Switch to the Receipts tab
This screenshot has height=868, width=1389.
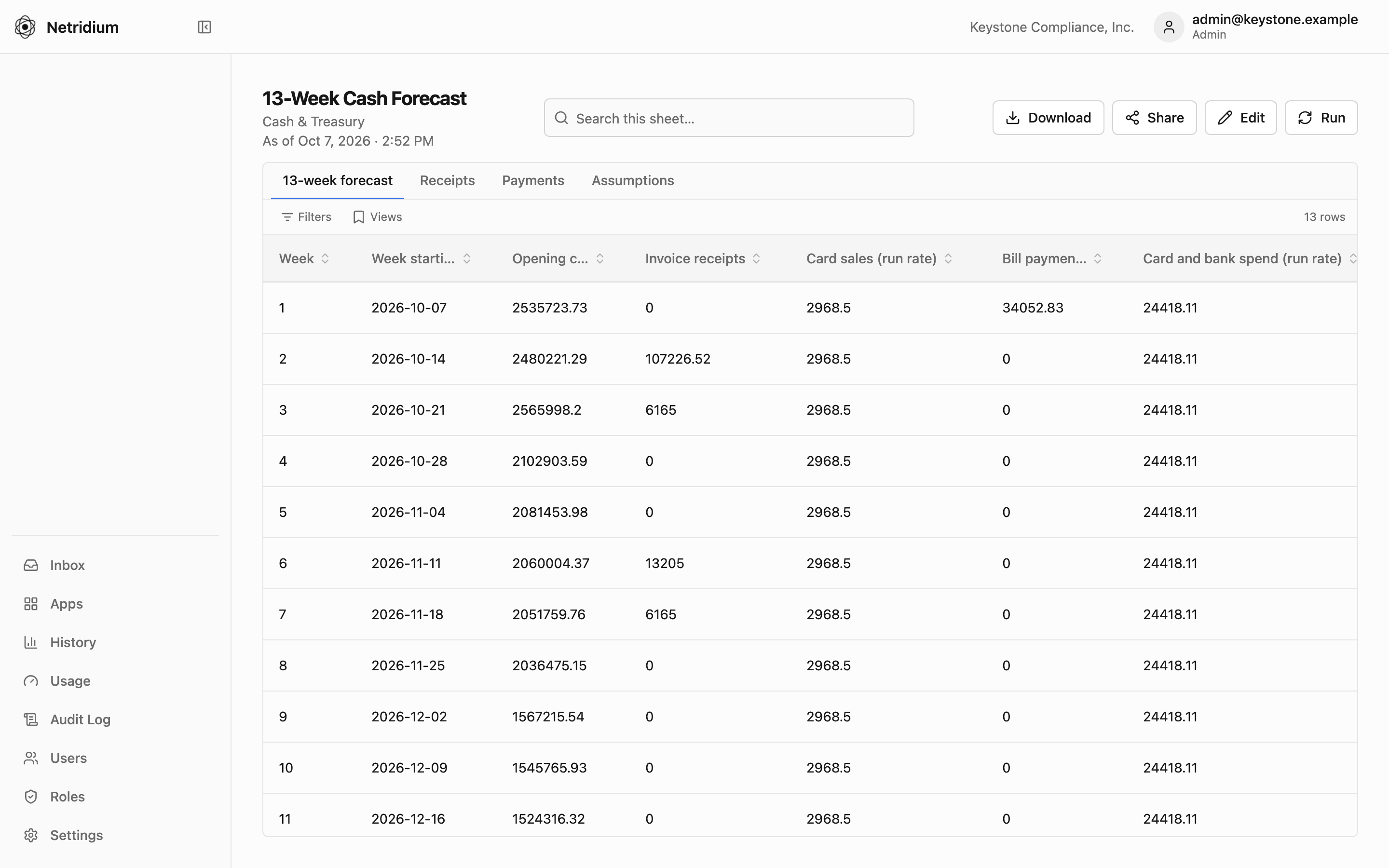coord(447,180)
